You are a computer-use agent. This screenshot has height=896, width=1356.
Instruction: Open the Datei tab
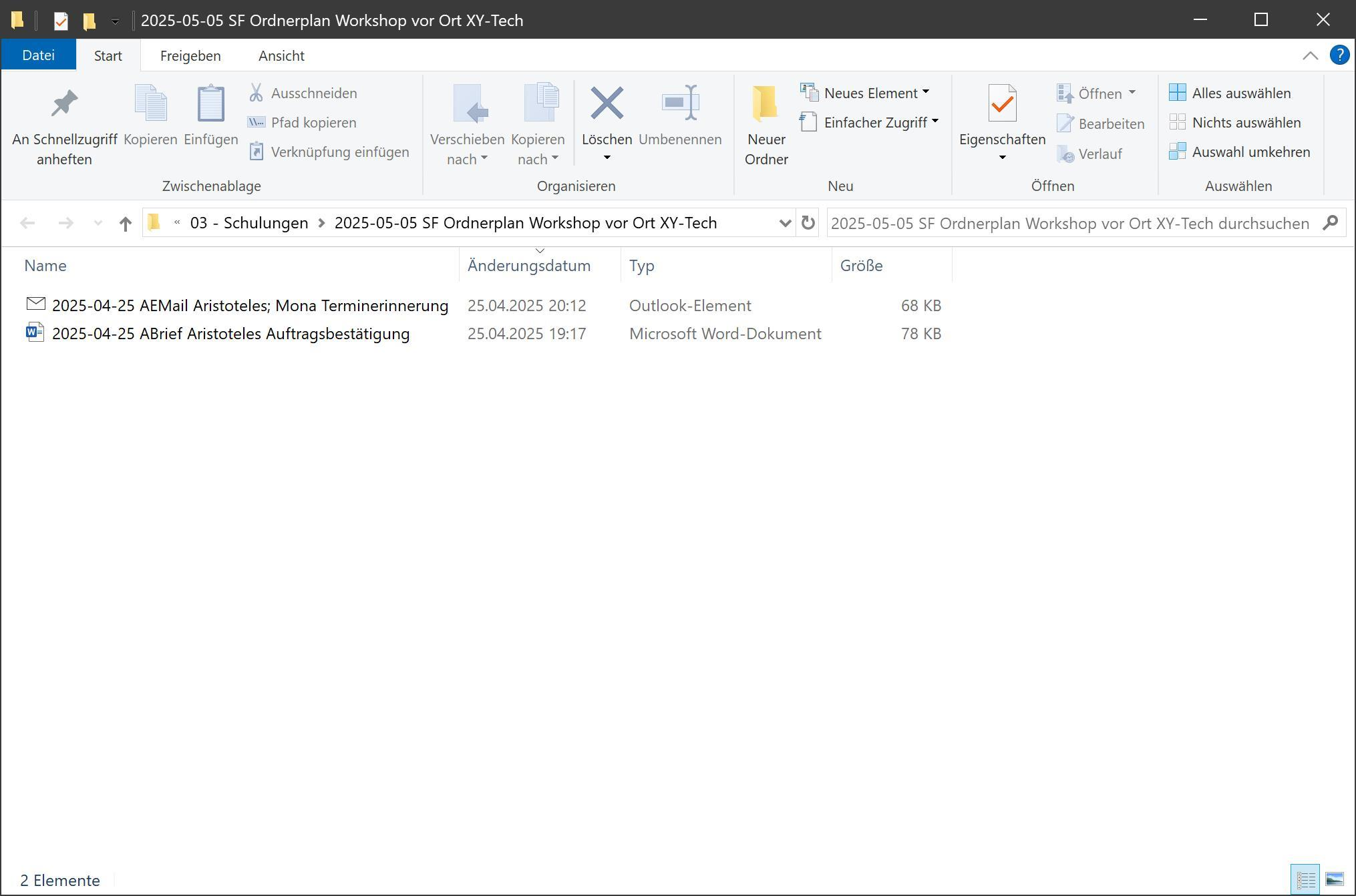point(38,55)
